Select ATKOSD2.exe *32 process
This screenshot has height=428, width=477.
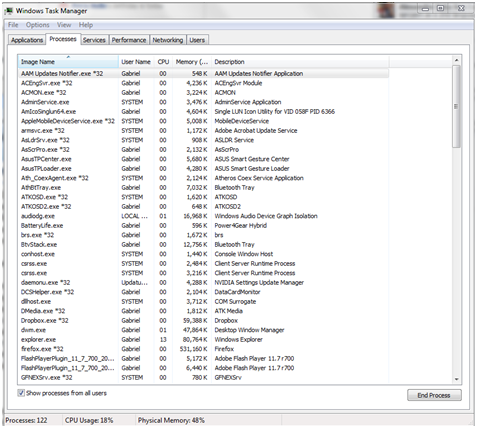pyautogui.click(x=203, y=206)
